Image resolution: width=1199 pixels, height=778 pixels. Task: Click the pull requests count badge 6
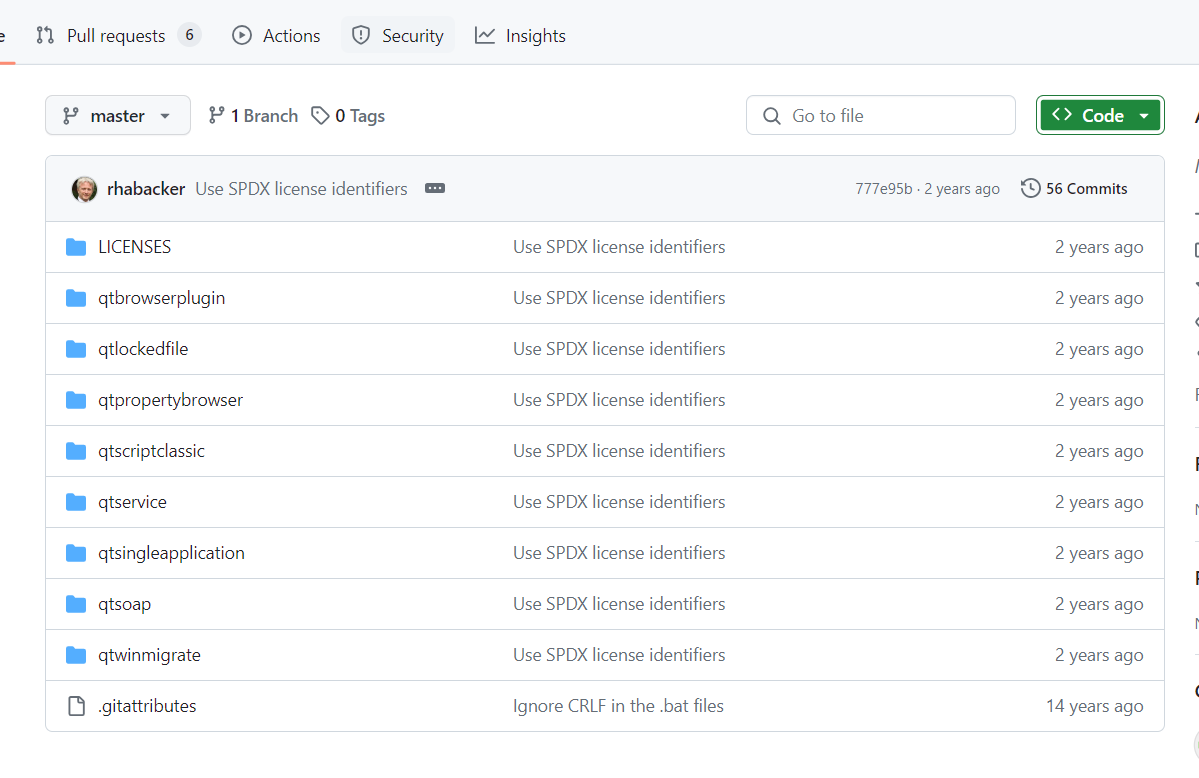(x=189, y=35)
